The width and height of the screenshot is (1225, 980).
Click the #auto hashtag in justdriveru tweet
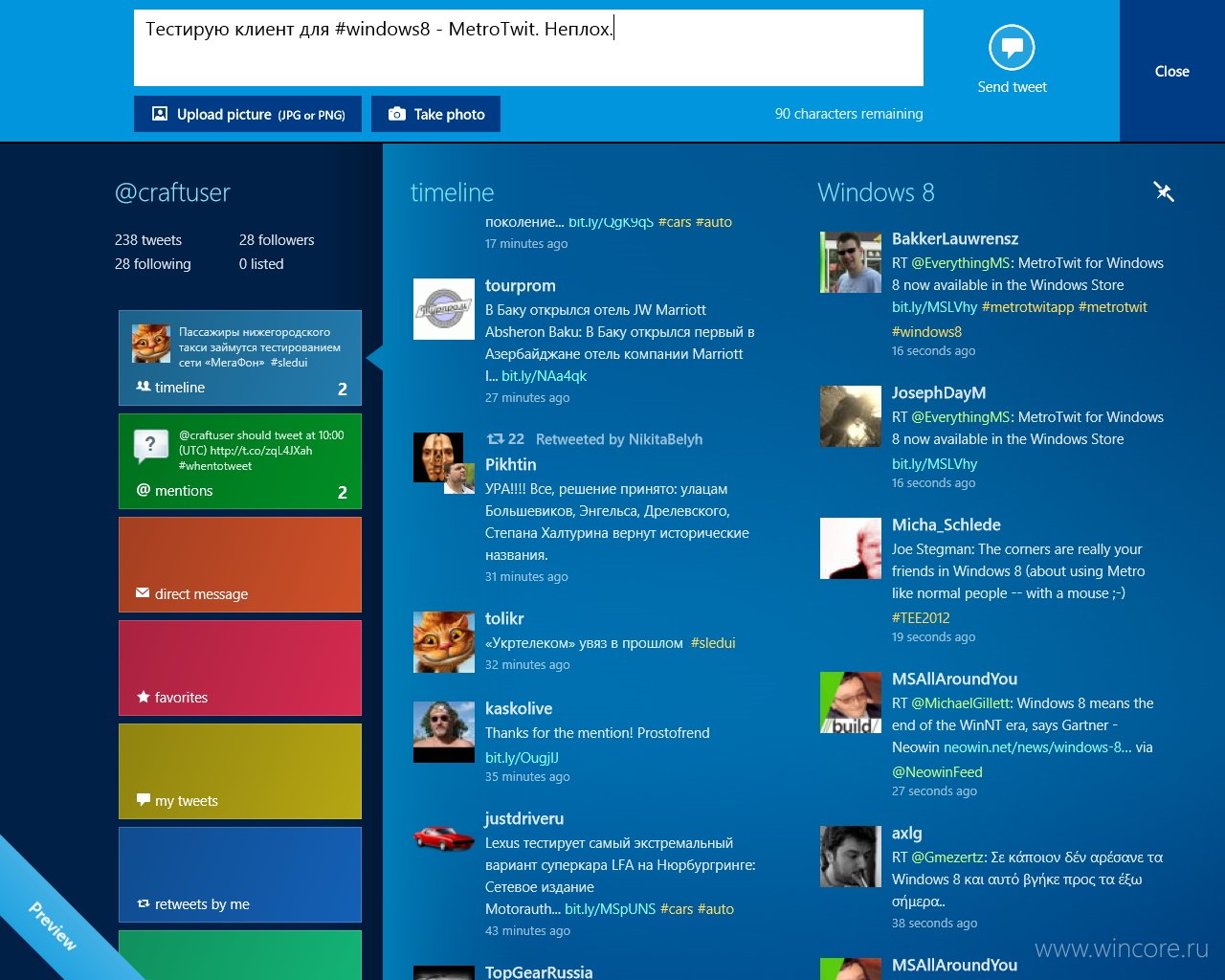coord(716,909)
